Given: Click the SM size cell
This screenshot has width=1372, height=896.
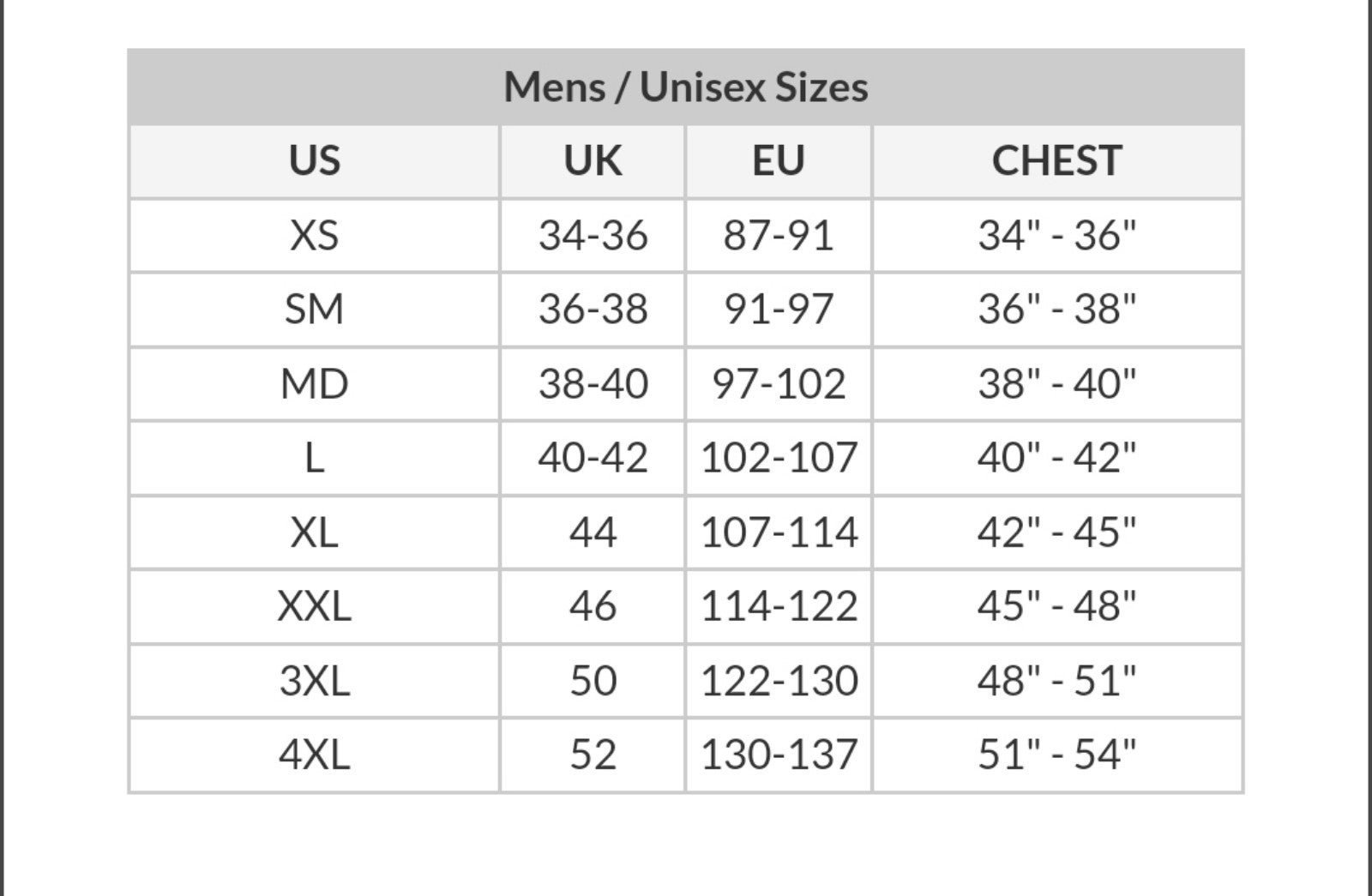Looking at the screenshot, I should [315, 310].
